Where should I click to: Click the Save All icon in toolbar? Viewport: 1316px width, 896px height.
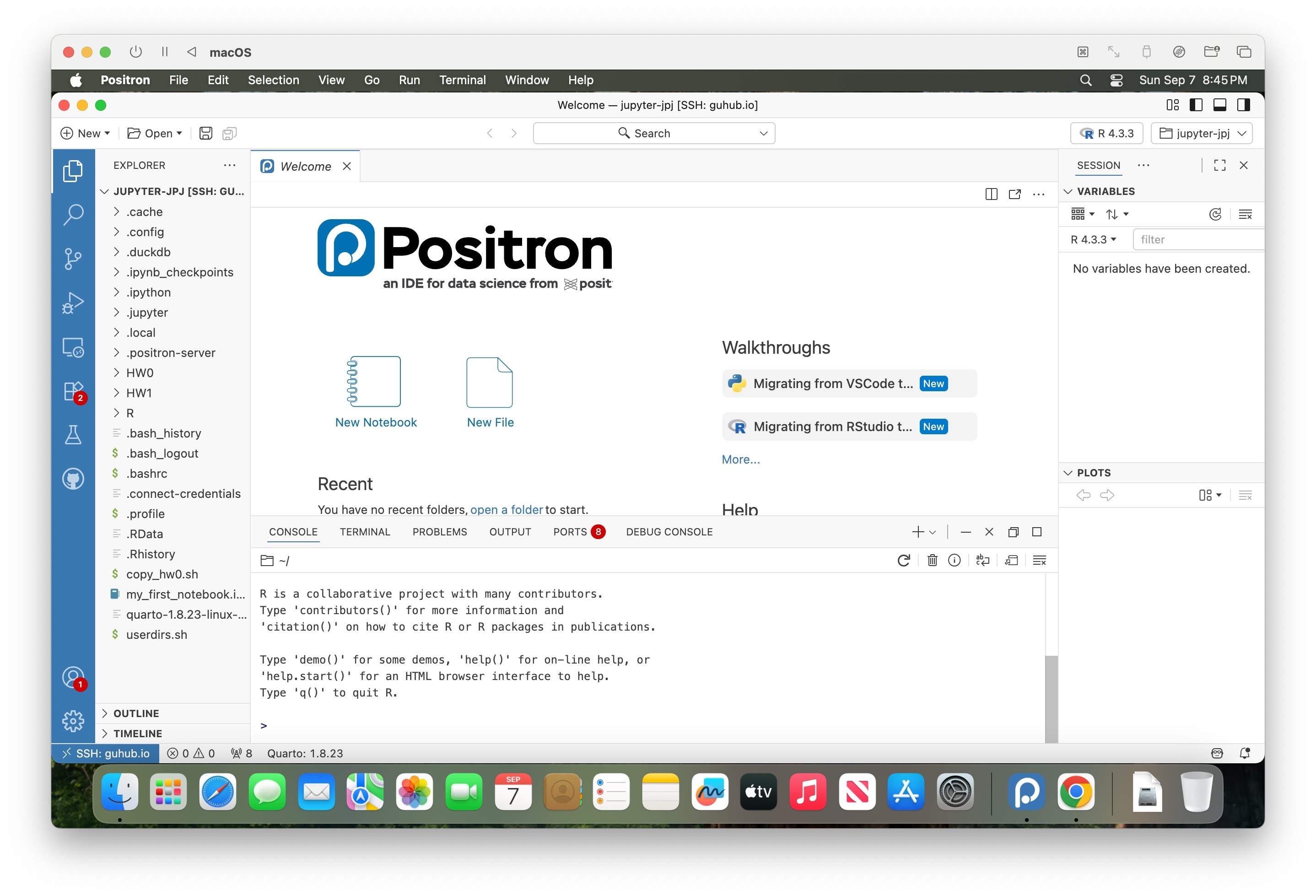(x=229, y=133)
